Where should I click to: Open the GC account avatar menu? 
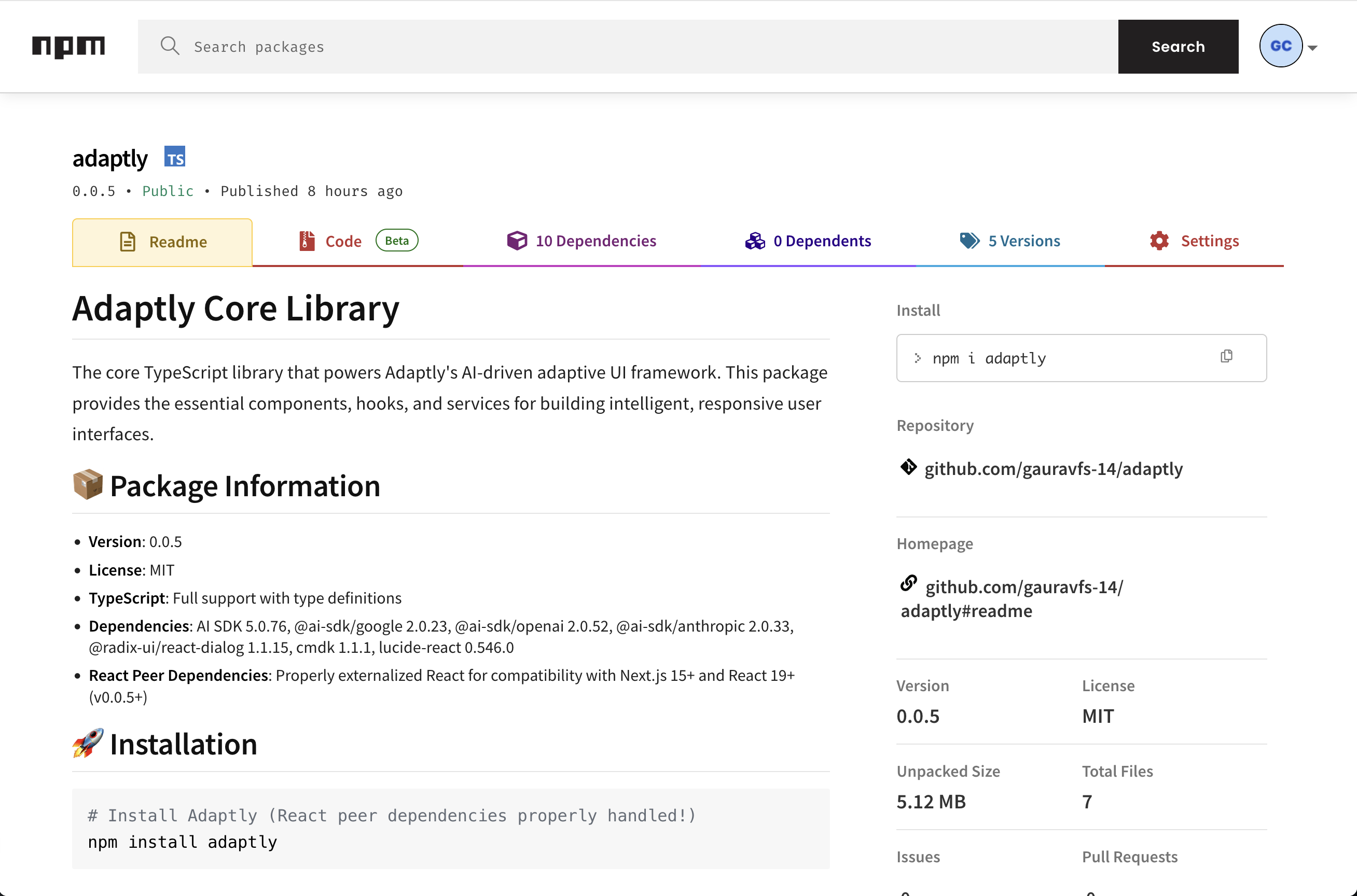pos(1280,46)
